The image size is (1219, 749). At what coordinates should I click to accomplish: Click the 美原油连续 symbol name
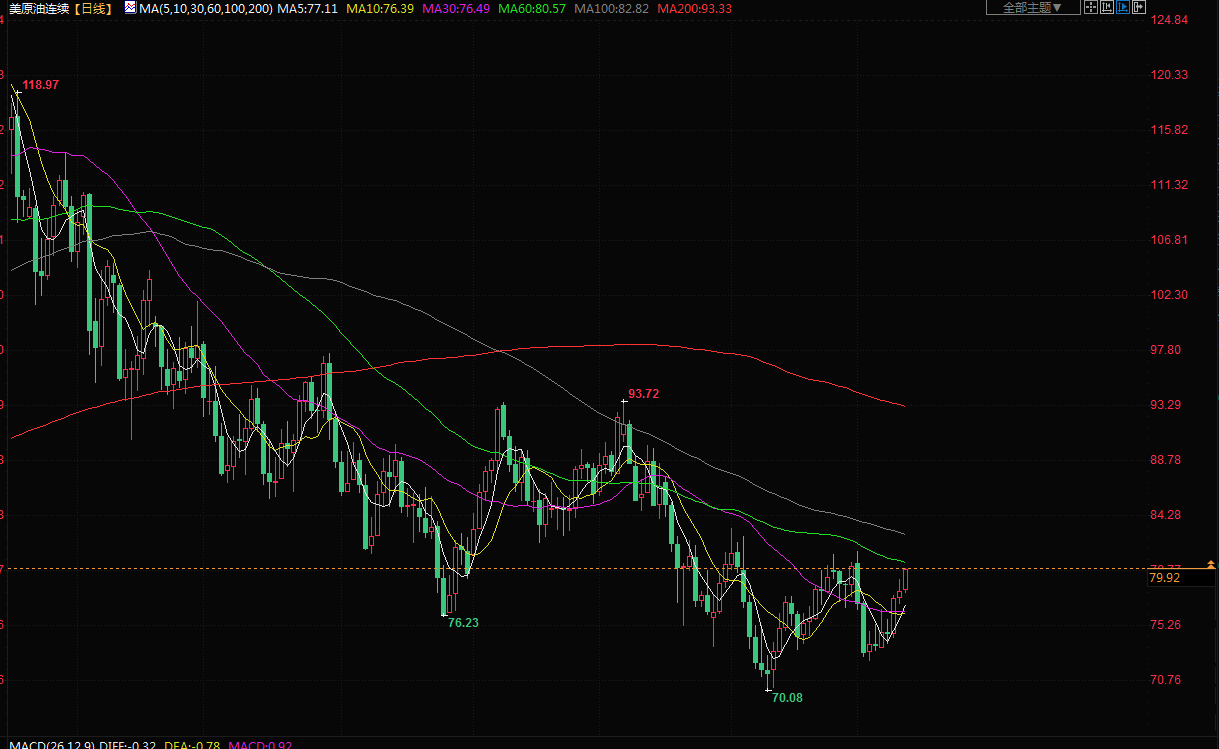click(40, 8)
